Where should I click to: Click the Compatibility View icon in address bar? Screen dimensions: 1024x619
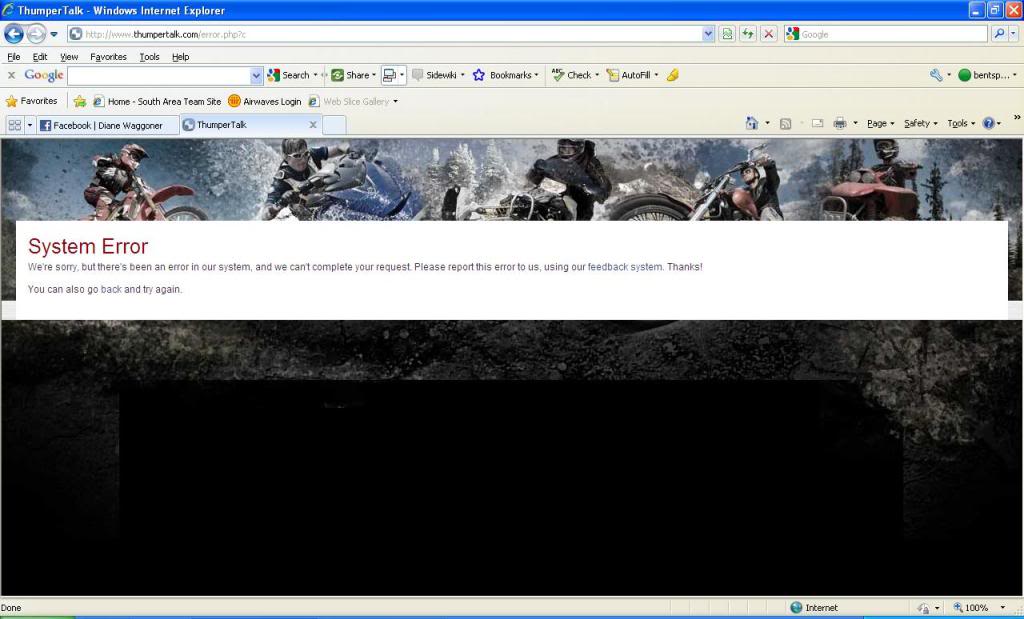click(x=727, y=34)
